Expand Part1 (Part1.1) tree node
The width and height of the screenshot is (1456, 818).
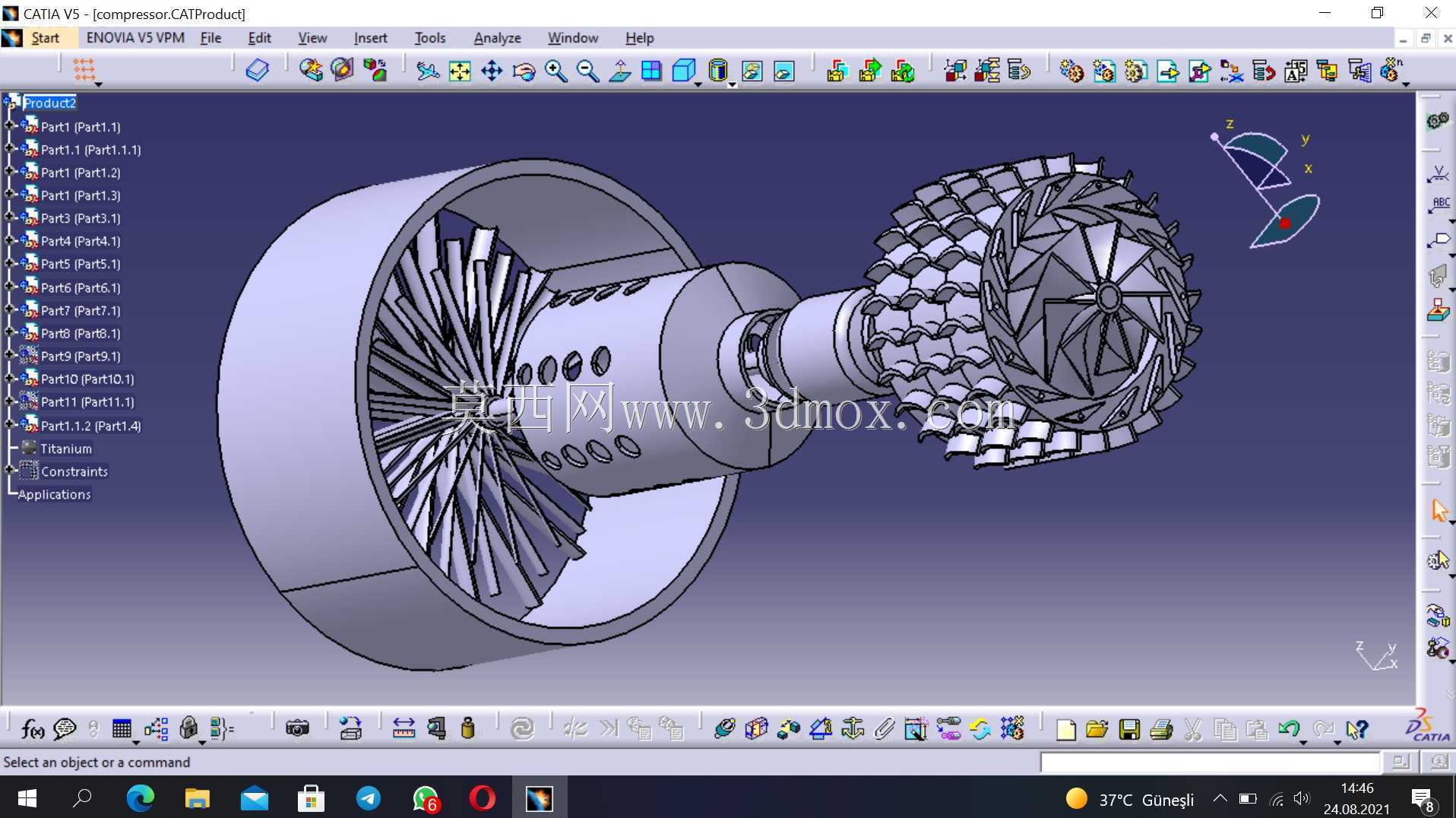[x=9, y=126]
